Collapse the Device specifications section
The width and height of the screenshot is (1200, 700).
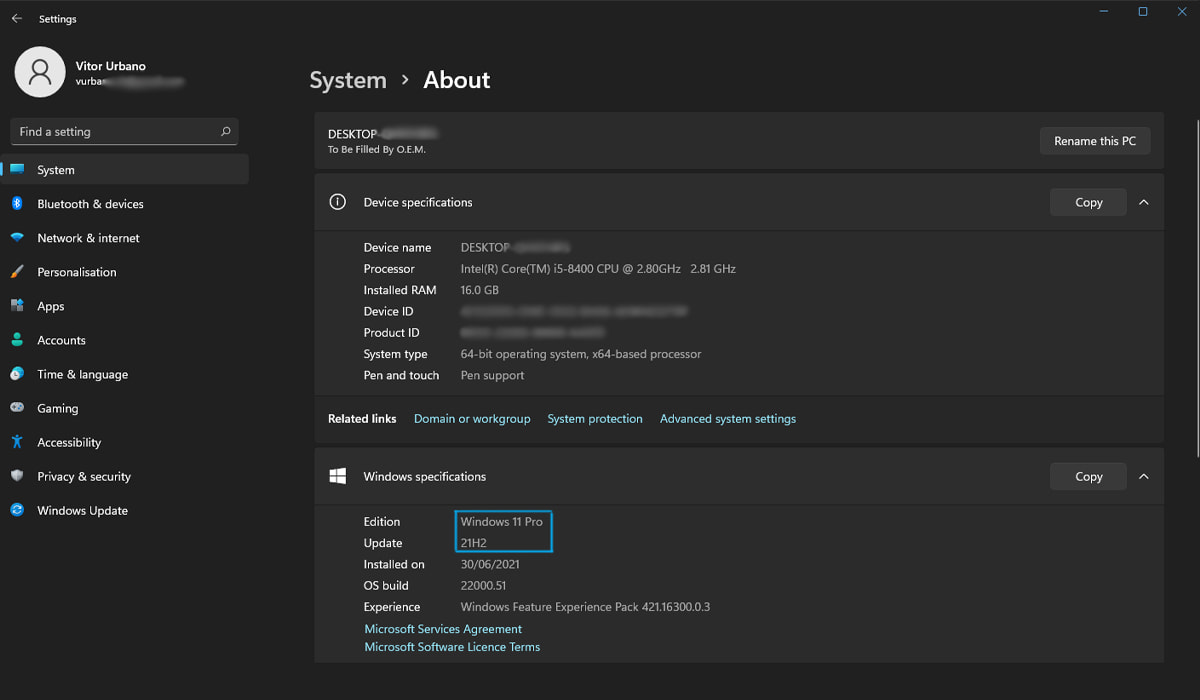point(1144,202)
